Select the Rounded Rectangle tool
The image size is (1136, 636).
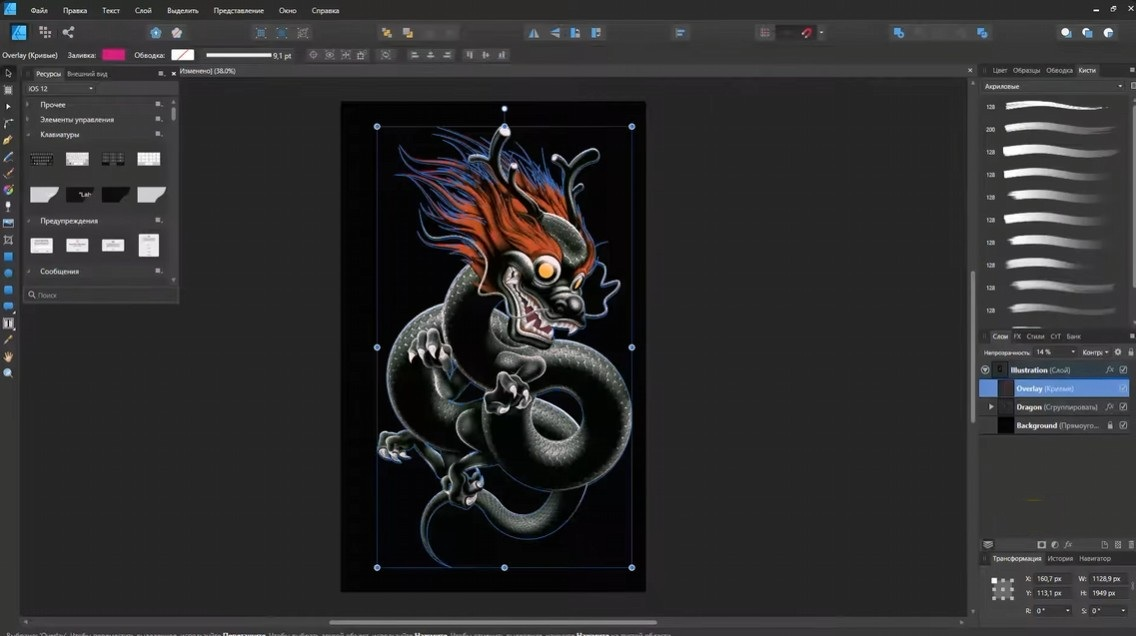(x=8, y=290)
